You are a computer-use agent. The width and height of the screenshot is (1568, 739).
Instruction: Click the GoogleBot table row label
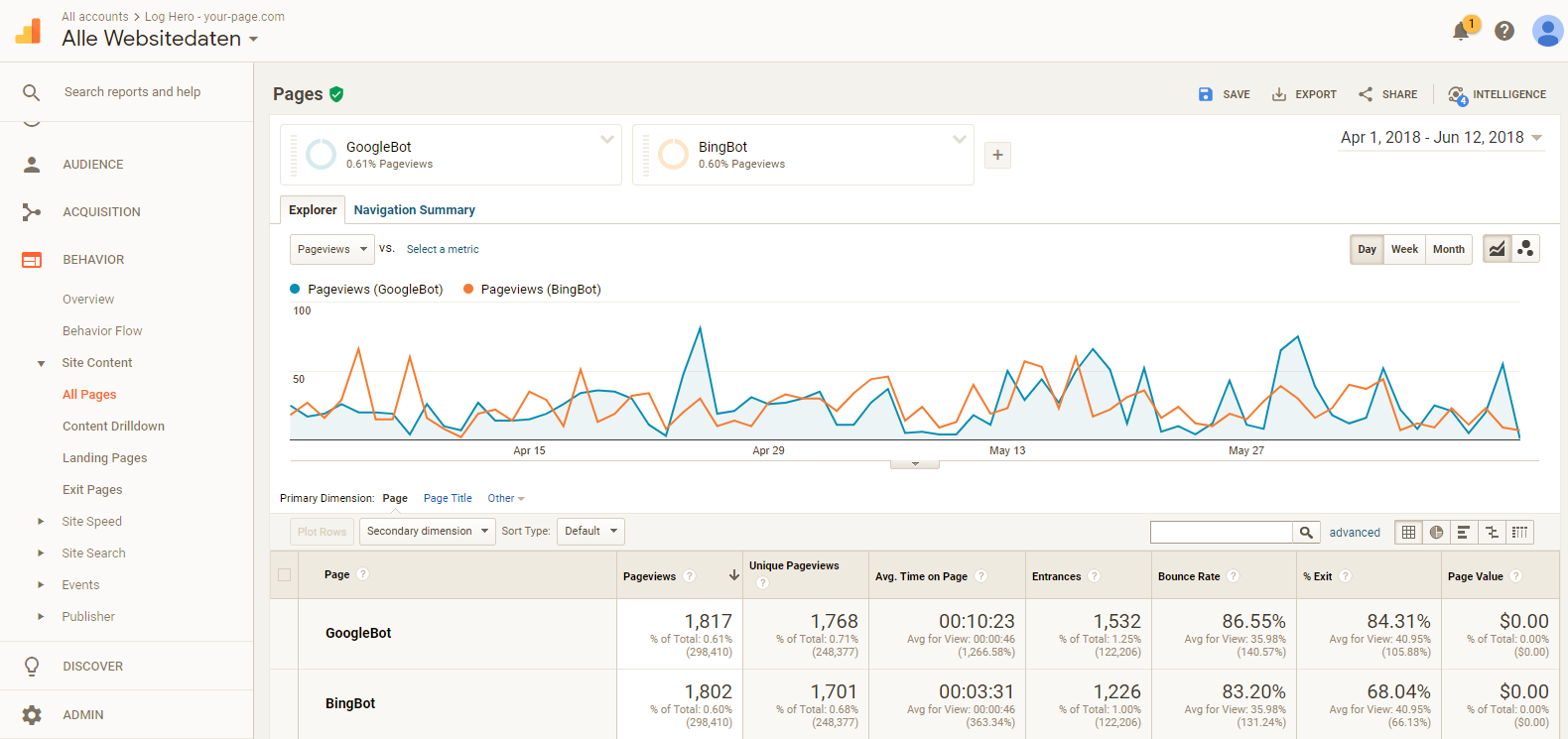pyautogui.click(x=358, y=634)
